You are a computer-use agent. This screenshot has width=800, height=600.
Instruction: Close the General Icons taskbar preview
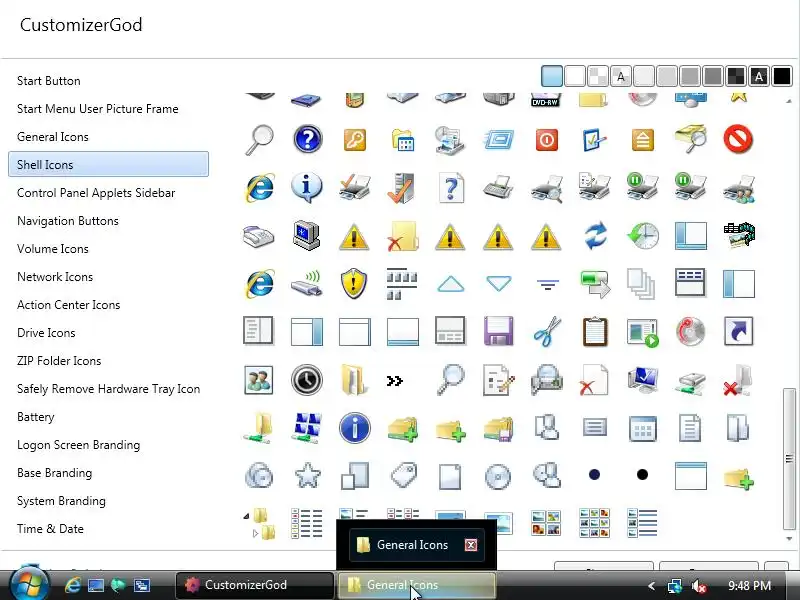(x=470, y=545)
